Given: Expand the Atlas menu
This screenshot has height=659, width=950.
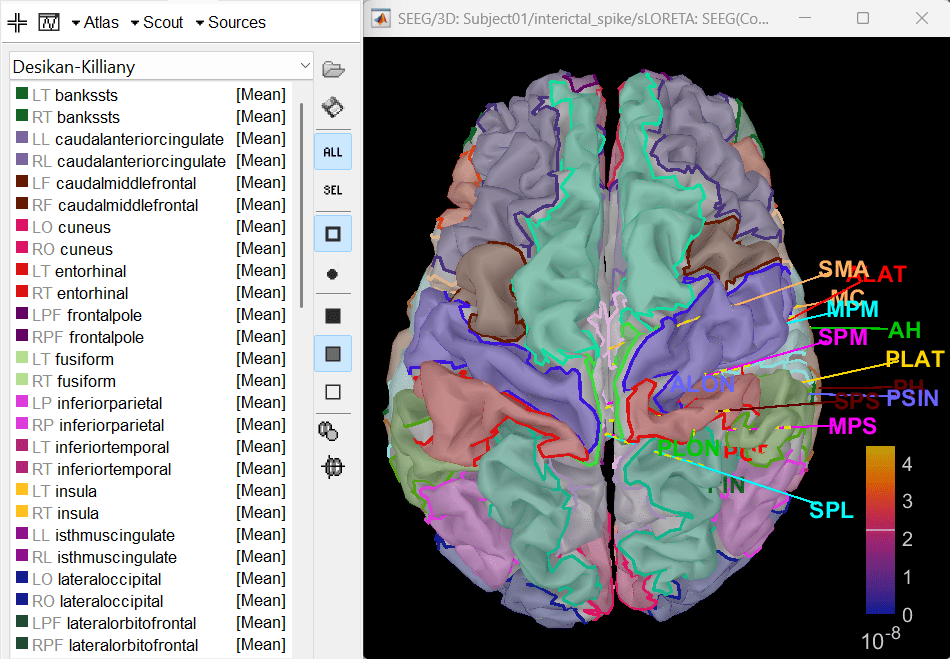Looking at the screenshot, I should (95, 22).
